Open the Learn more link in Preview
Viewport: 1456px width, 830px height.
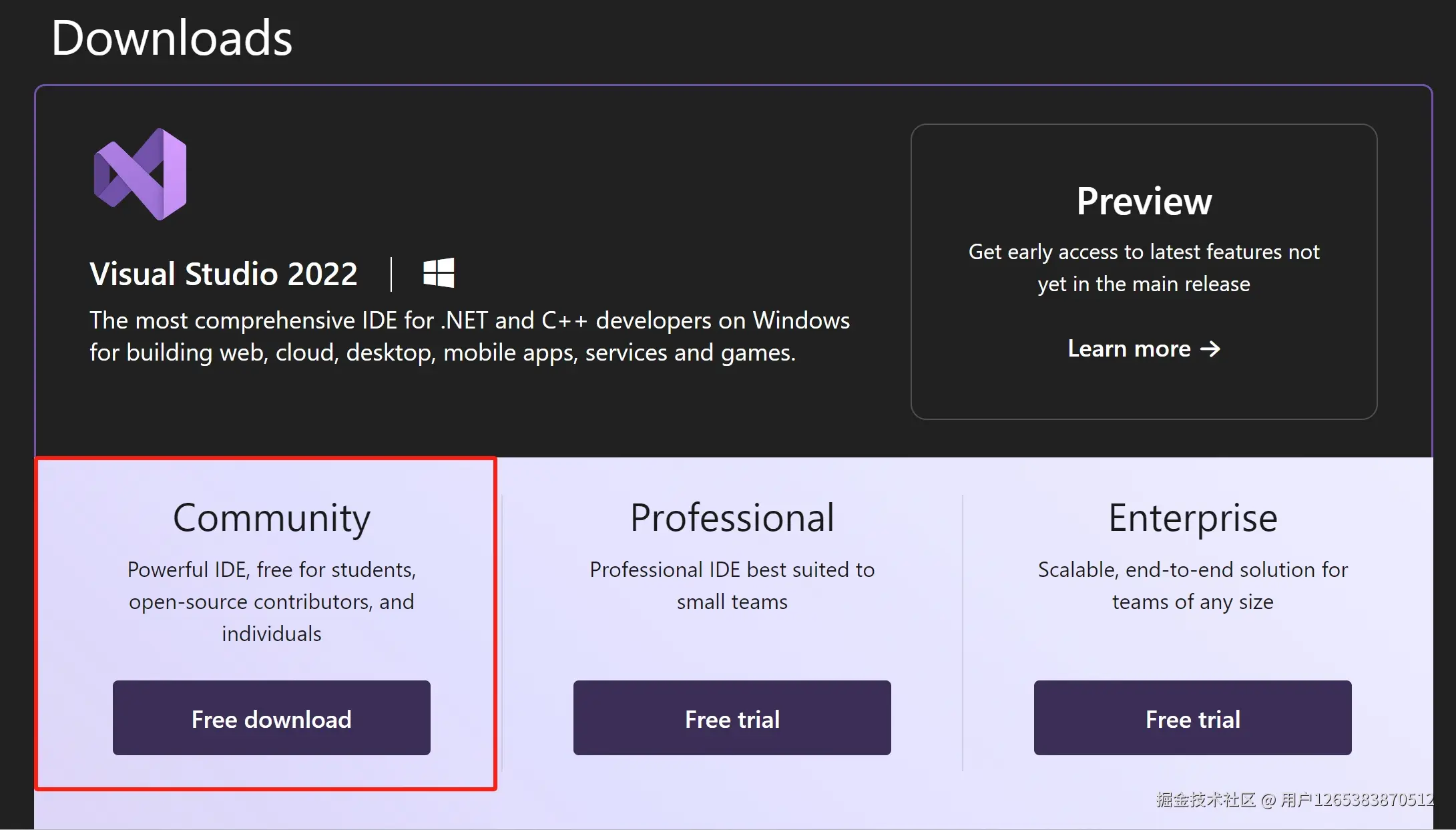(x=1129, y=349)
